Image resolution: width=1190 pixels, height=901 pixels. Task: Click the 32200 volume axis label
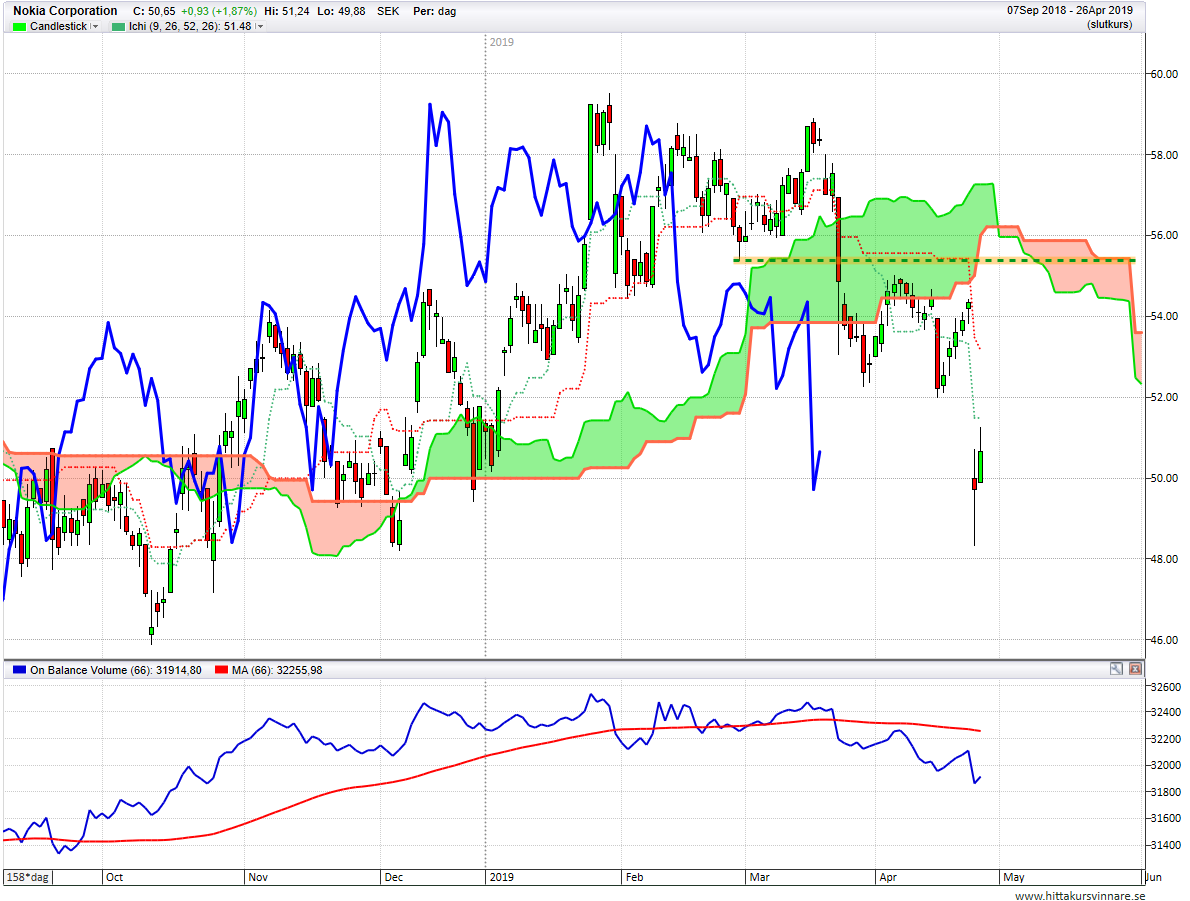pyautogui.click(x=1166, y=739)
